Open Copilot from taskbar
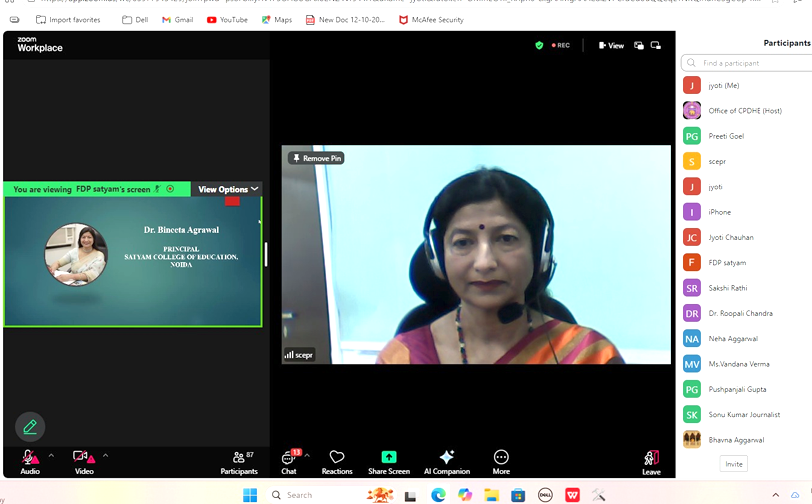 click(465, 495)
